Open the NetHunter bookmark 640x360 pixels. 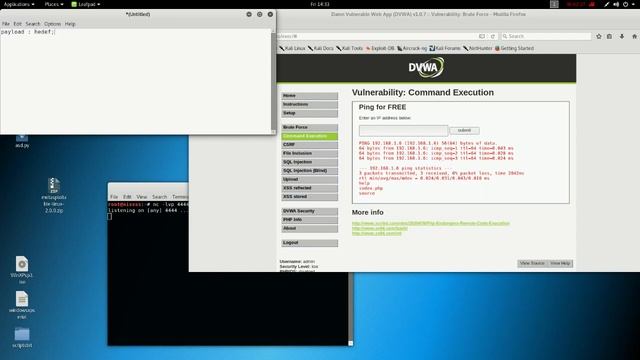[478, 48]
